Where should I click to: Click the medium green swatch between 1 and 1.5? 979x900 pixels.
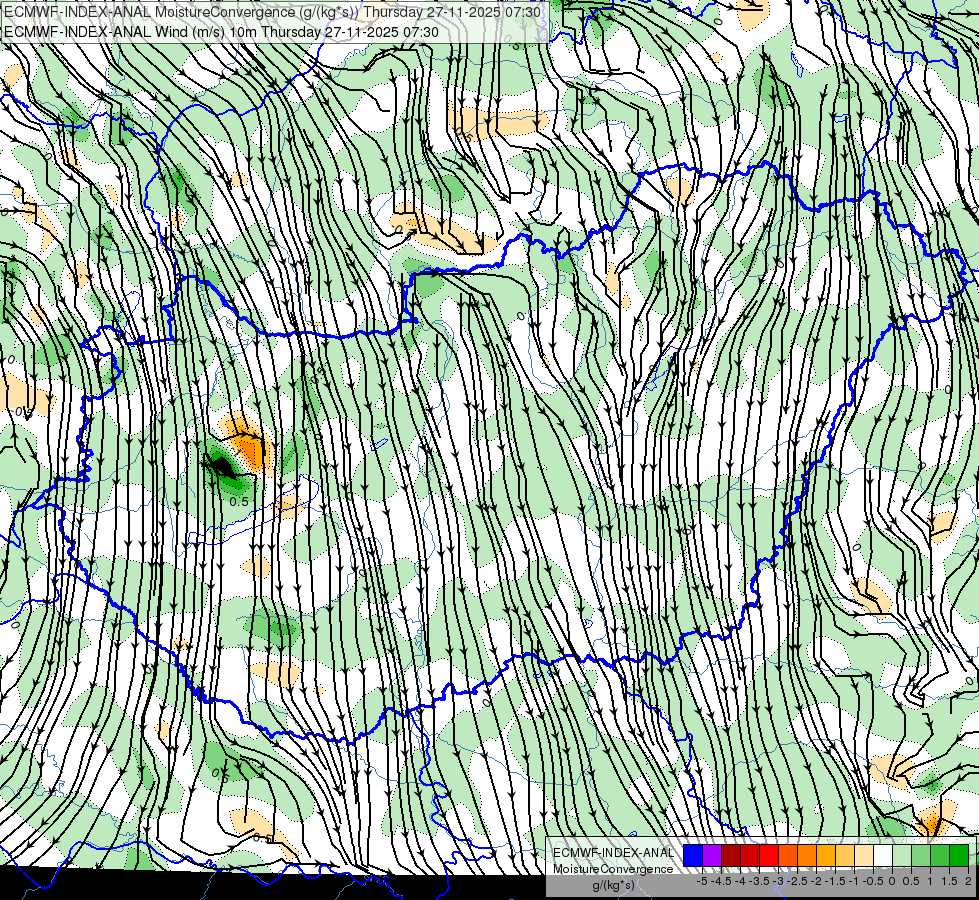(940, 855)
